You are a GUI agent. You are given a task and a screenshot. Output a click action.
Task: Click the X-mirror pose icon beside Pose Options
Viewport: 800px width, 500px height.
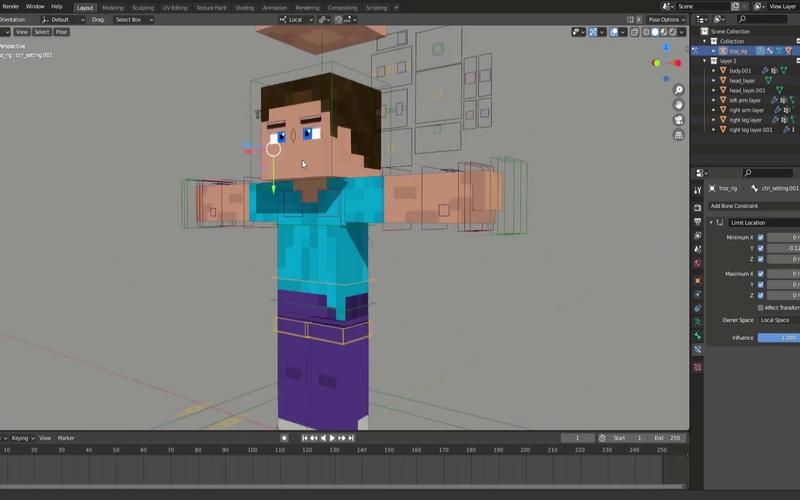(x=638, y=19)
